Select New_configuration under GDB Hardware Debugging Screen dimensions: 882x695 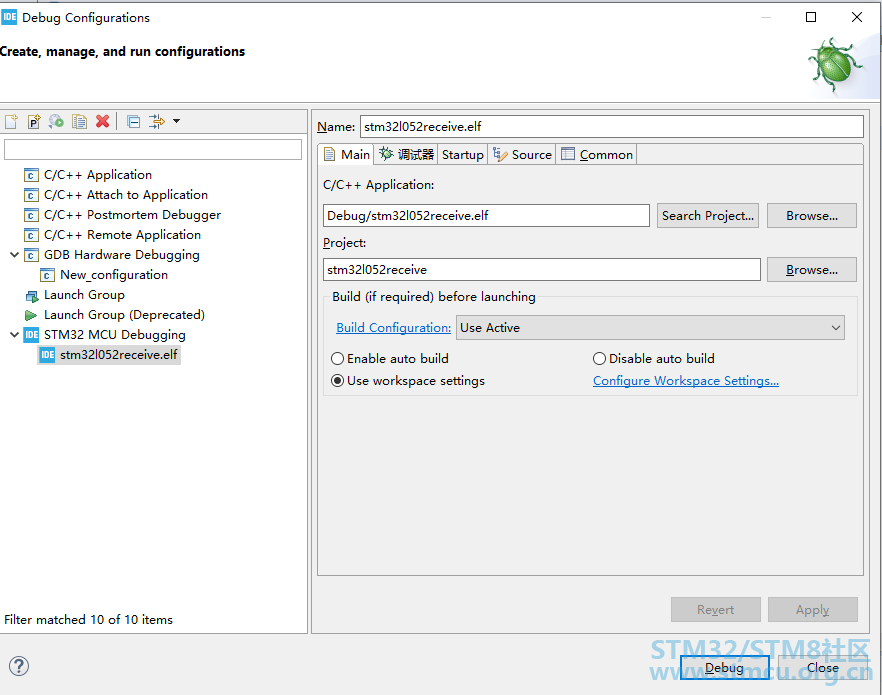(x=114, y=275)
